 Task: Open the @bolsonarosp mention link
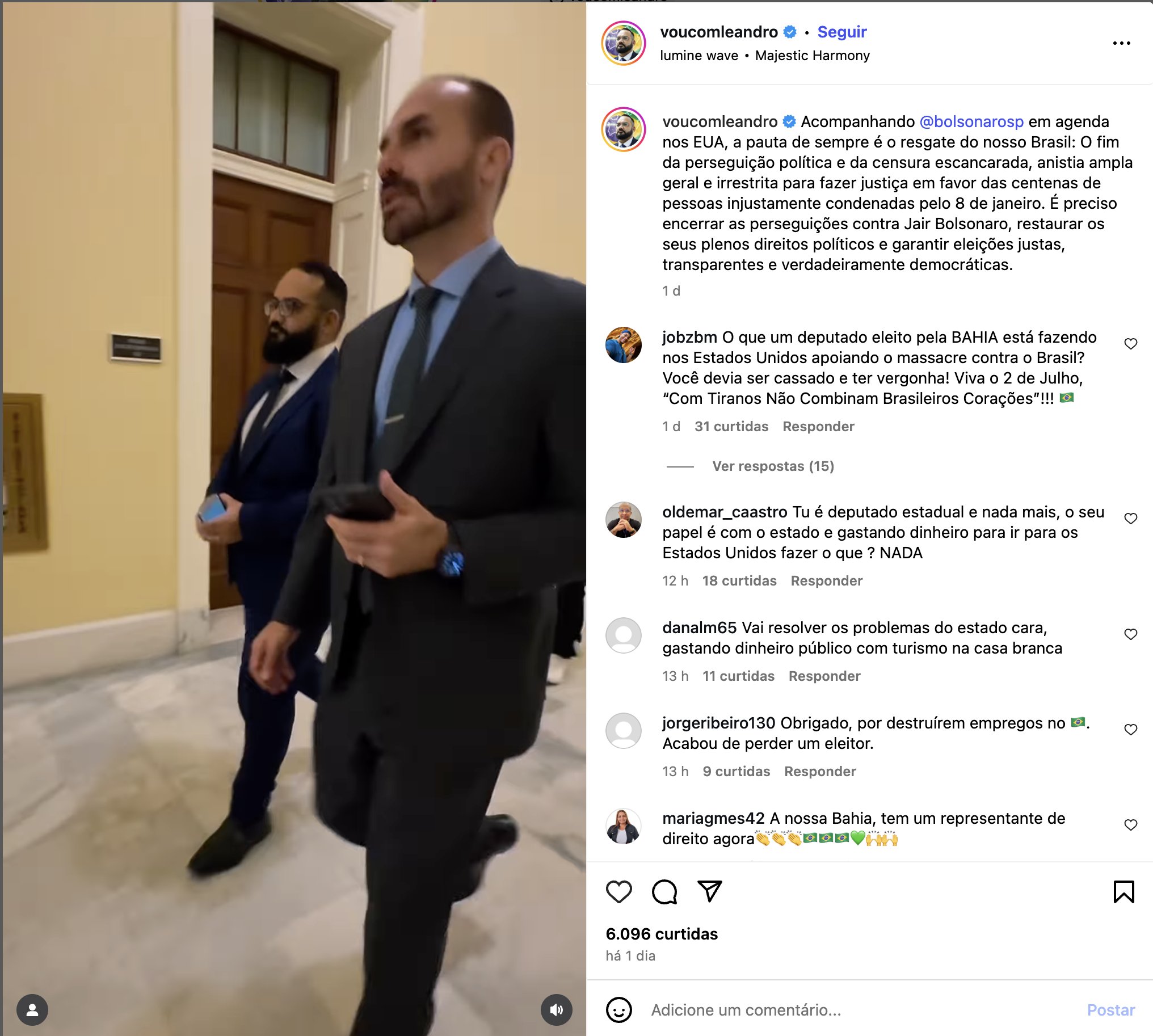[971, 122]
